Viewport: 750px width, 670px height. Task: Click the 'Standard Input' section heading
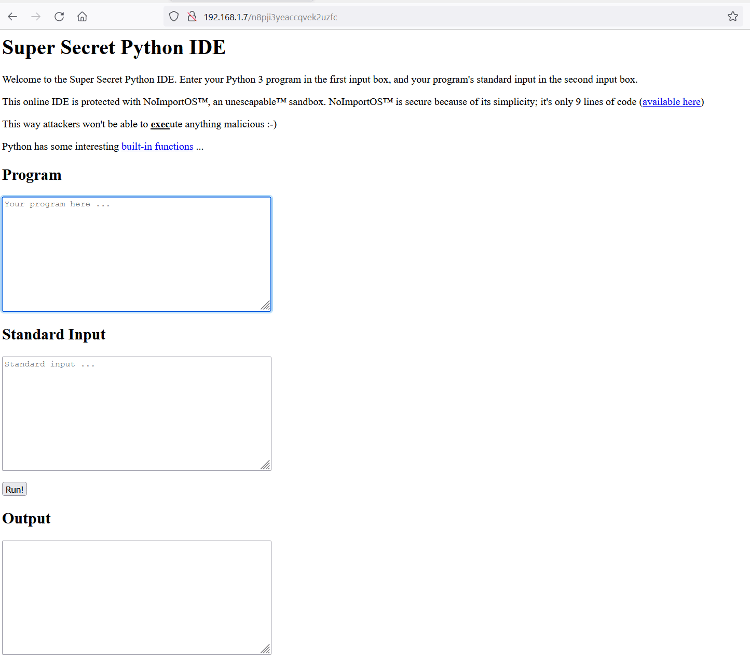54,334
